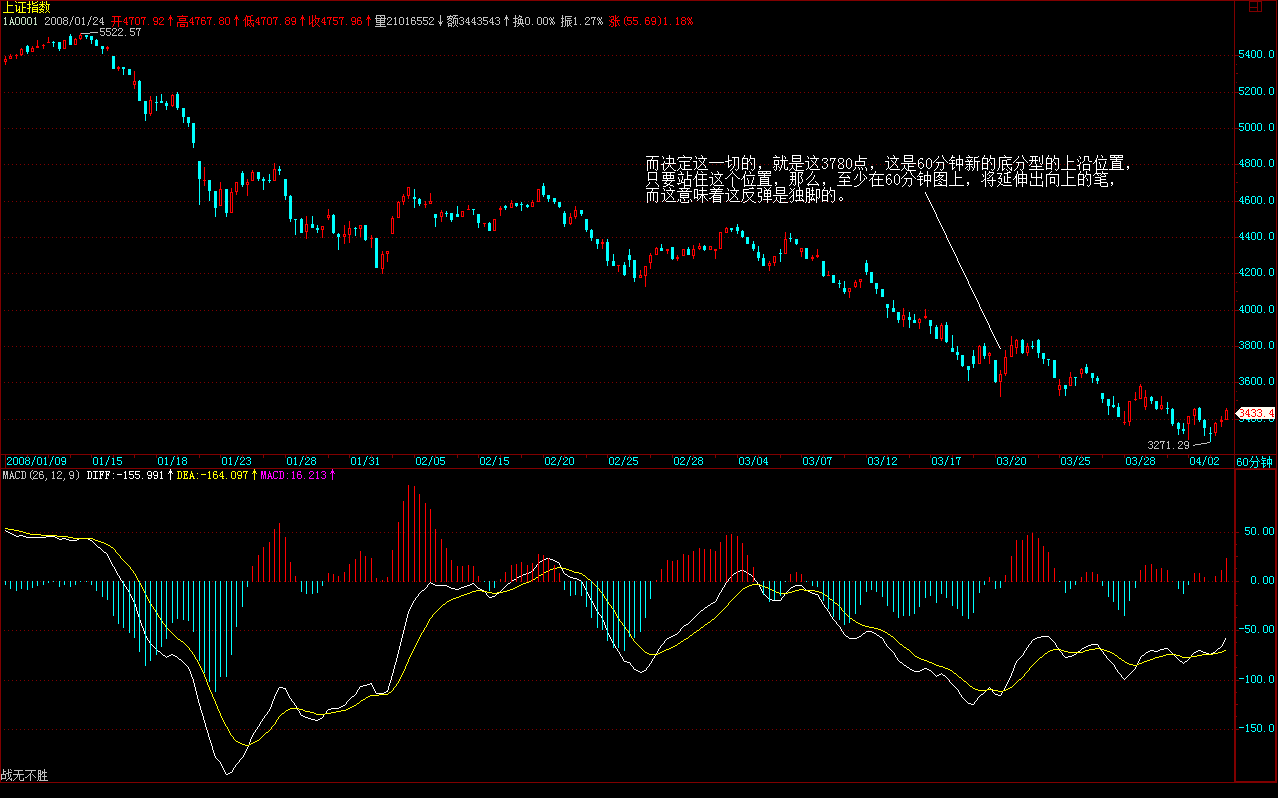Click the -100.0 level on MACD axis
The height and width of the screenshot is (798, 1278).
[x=1256, y=679]
